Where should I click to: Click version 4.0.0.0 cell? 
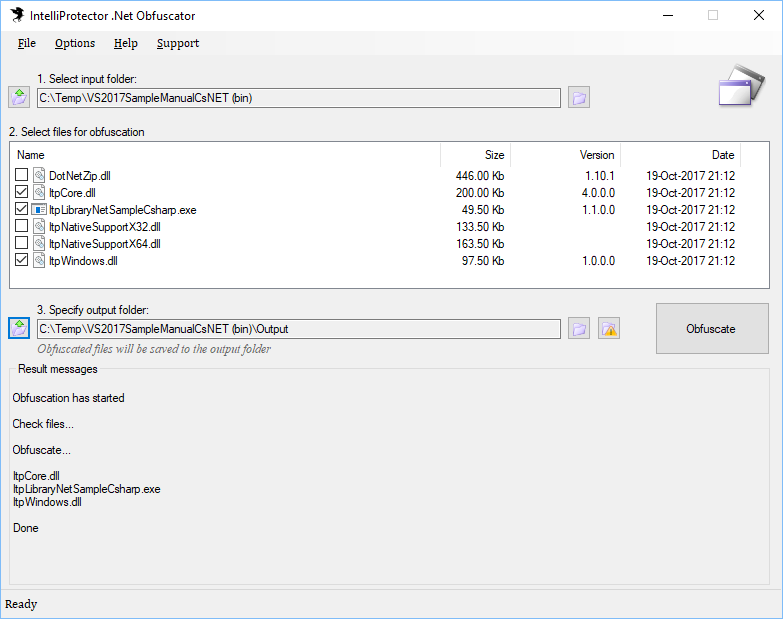tap(598, 193)
